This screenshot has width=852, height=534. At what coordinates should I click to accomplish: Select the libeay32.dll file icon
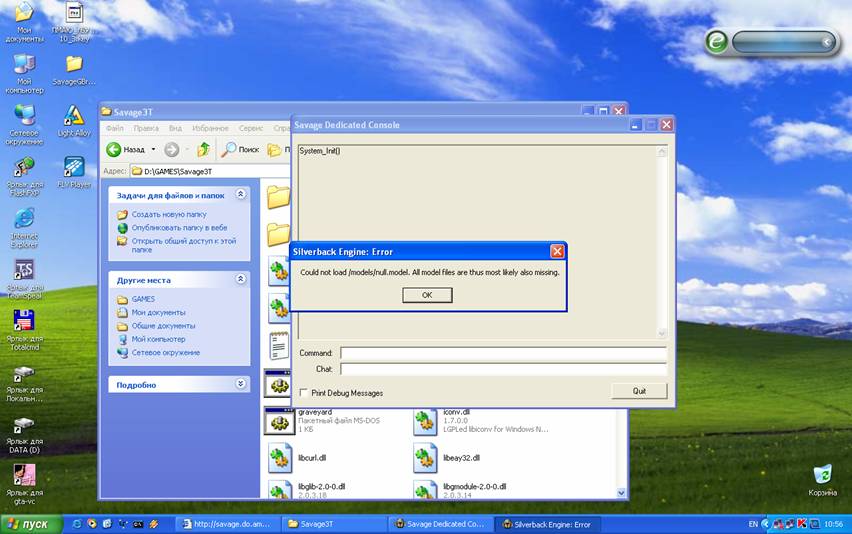(x=424, y=457)
